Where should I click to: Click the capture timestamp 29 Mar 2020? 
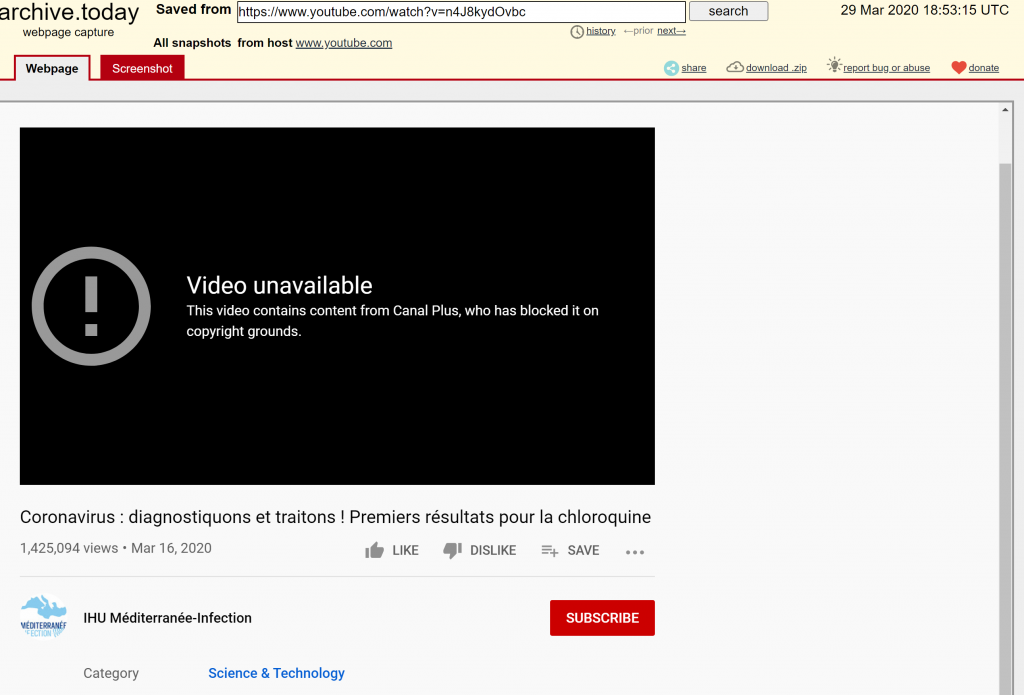click(924, 10)
